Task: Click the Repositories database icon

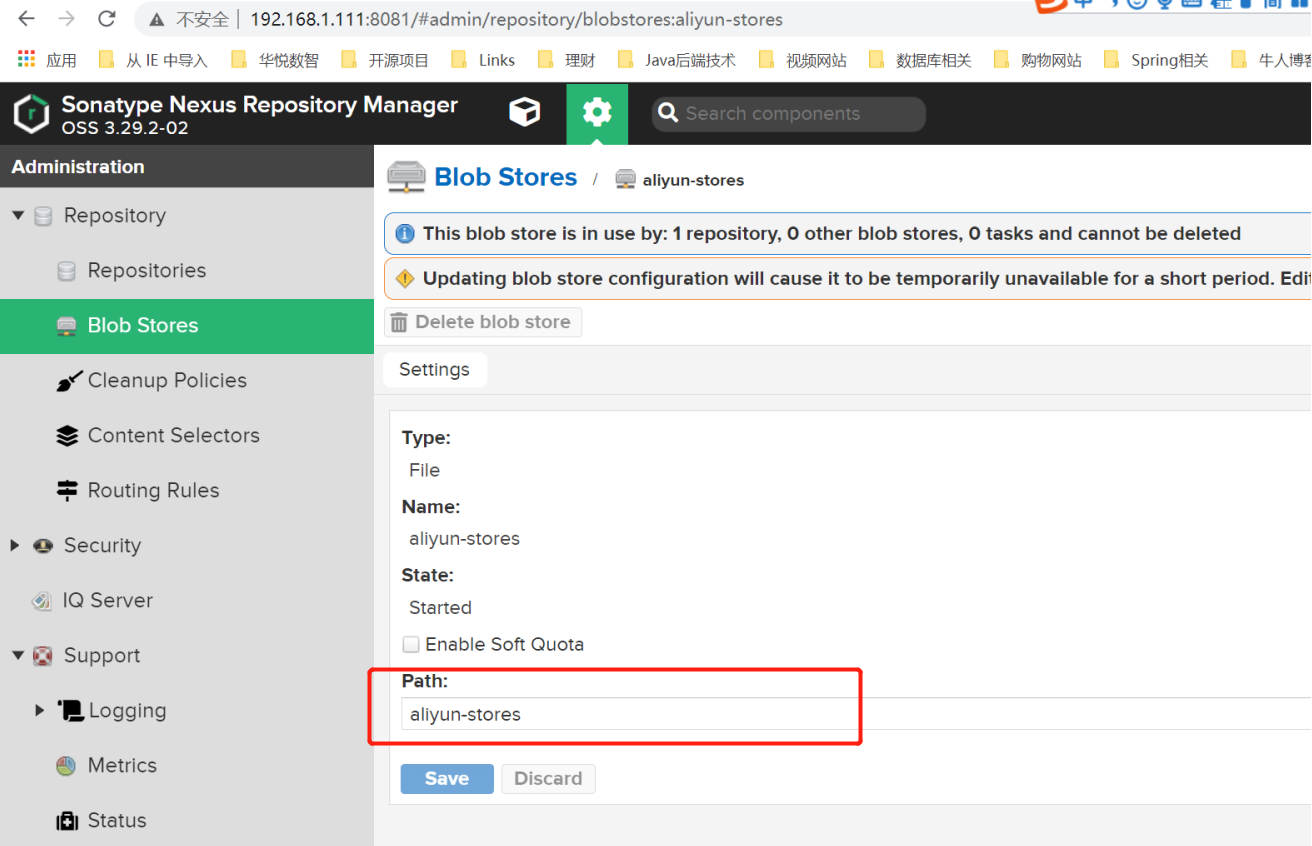Action: point(67,271)
